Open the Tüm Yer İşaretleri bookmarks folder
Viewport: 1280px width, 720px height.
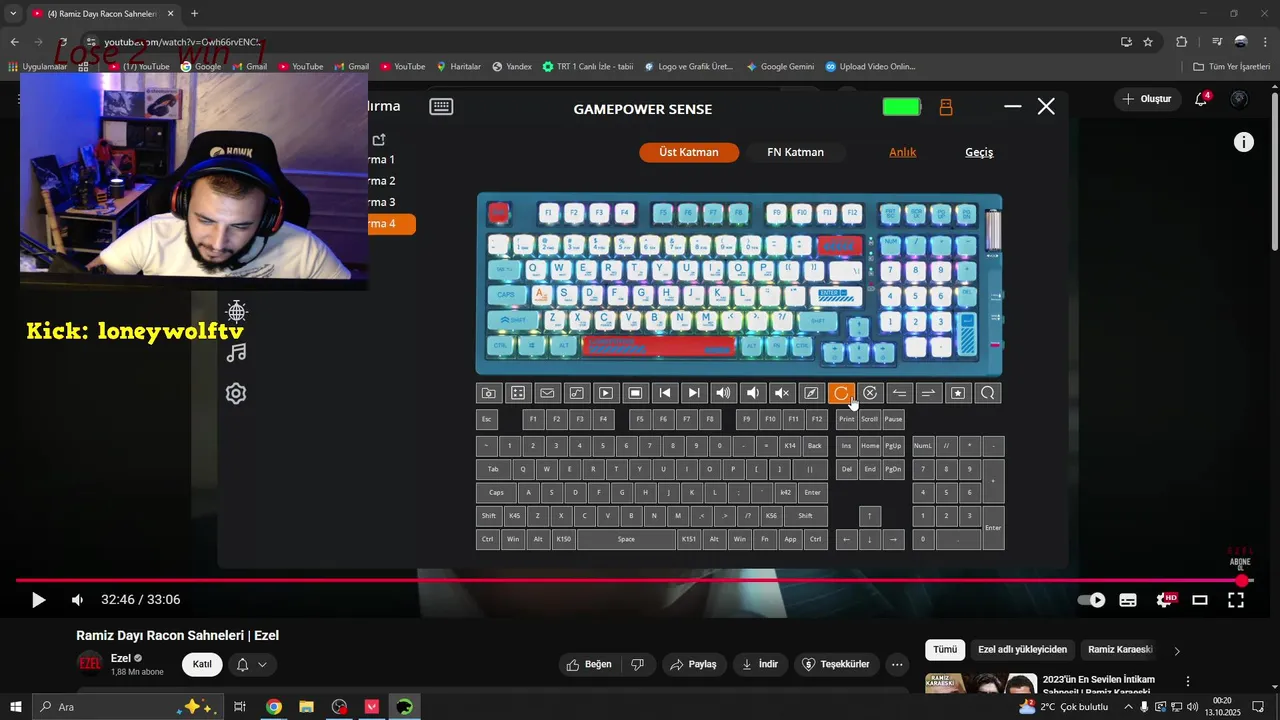pos(1231,67)
